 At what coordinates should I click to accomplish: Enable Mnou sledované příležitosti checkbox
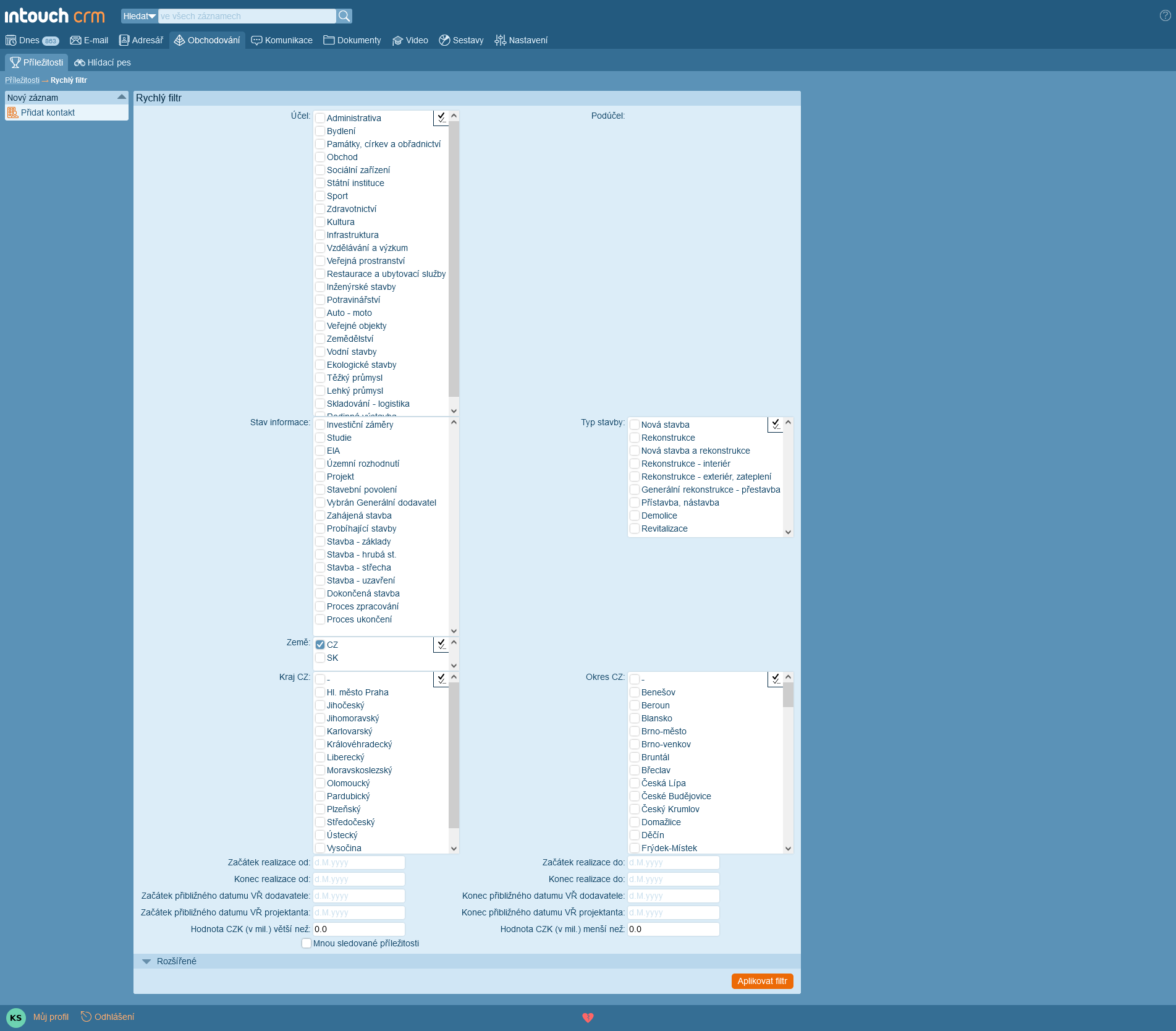[x=307, y=943]
